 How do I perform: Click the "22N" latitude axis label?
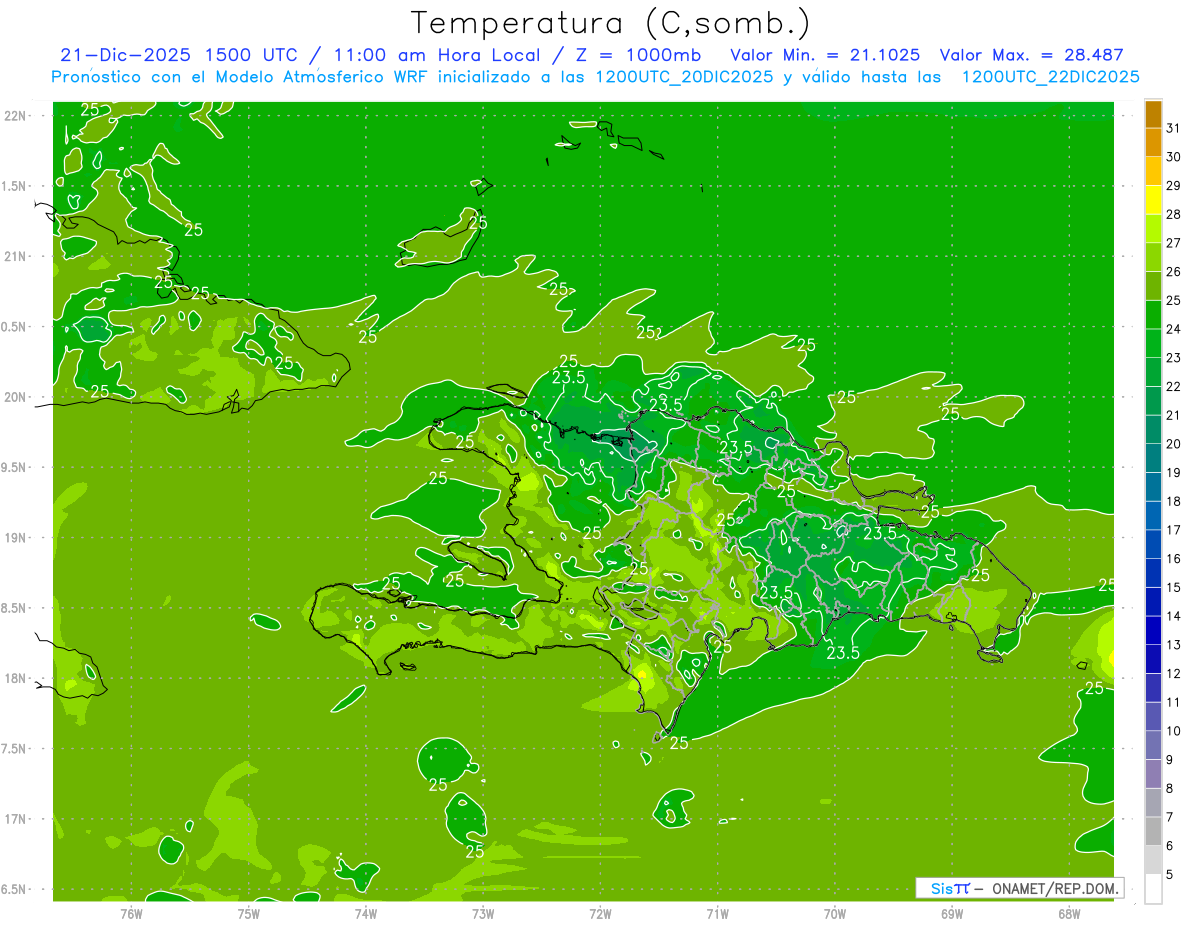pyautogui.click(x=14, y=116)
